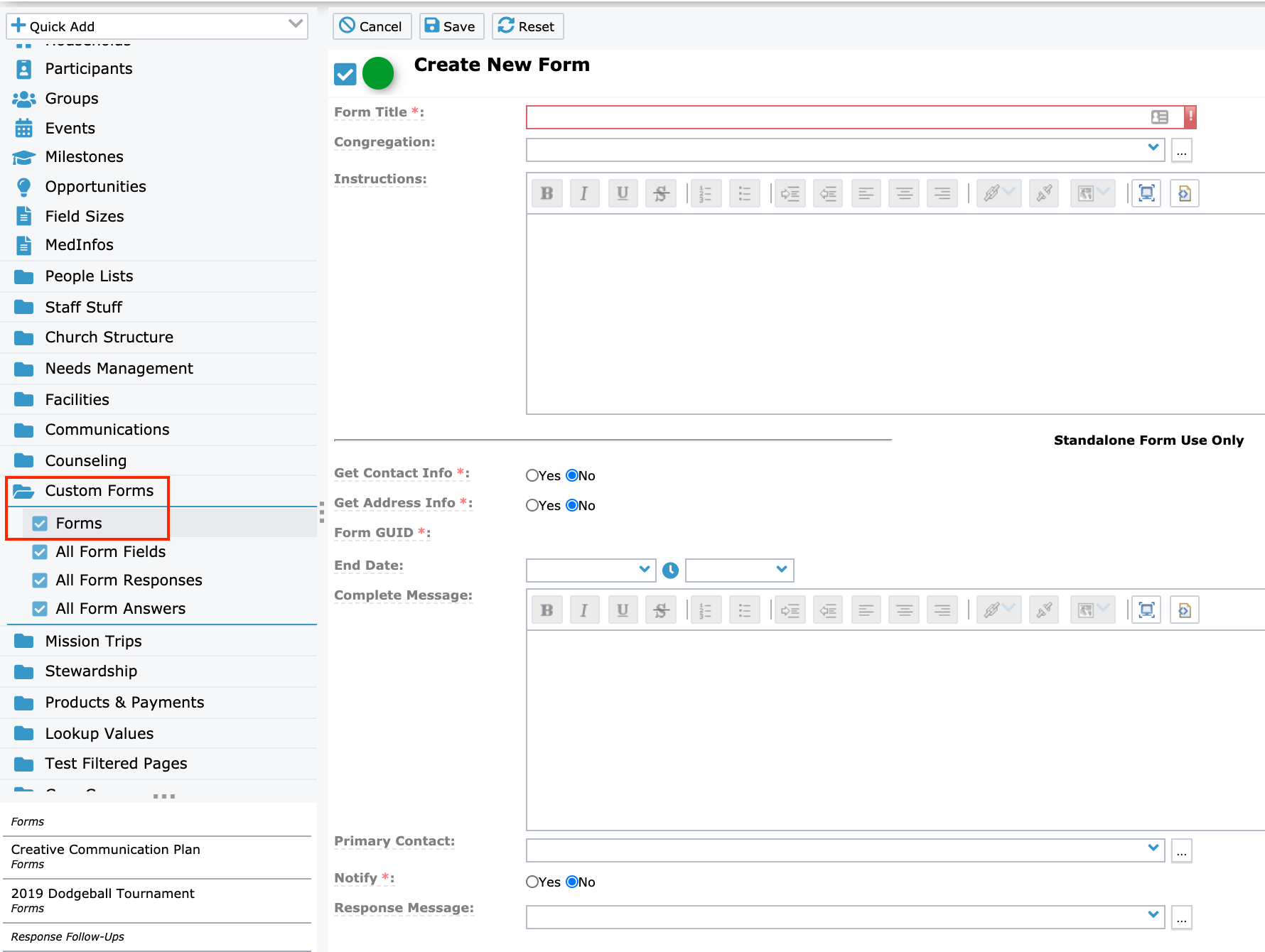Click the Cancel button
The image size is (1265, 952).
372,26
